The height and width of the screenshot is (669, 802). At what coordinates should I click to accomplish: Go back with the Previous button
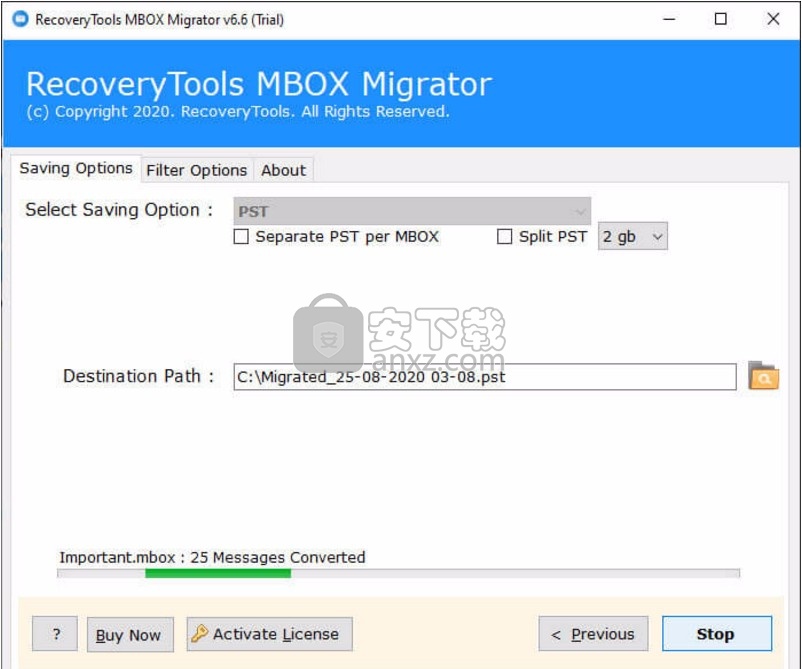coord(593,634)
